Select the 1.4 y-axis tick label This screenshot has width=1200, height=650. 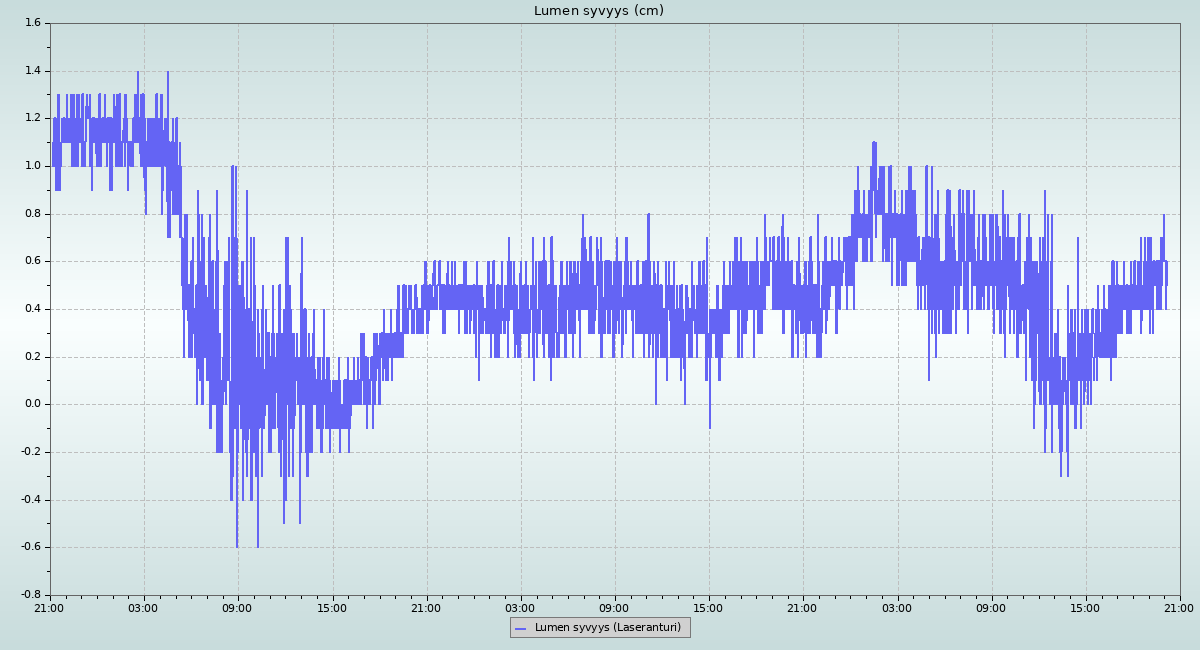(32, 71)
